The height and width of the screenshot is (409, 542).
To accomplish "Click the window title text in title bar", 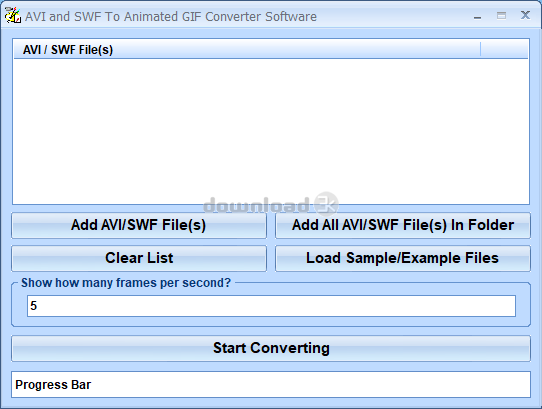I will tap(171, 17).
